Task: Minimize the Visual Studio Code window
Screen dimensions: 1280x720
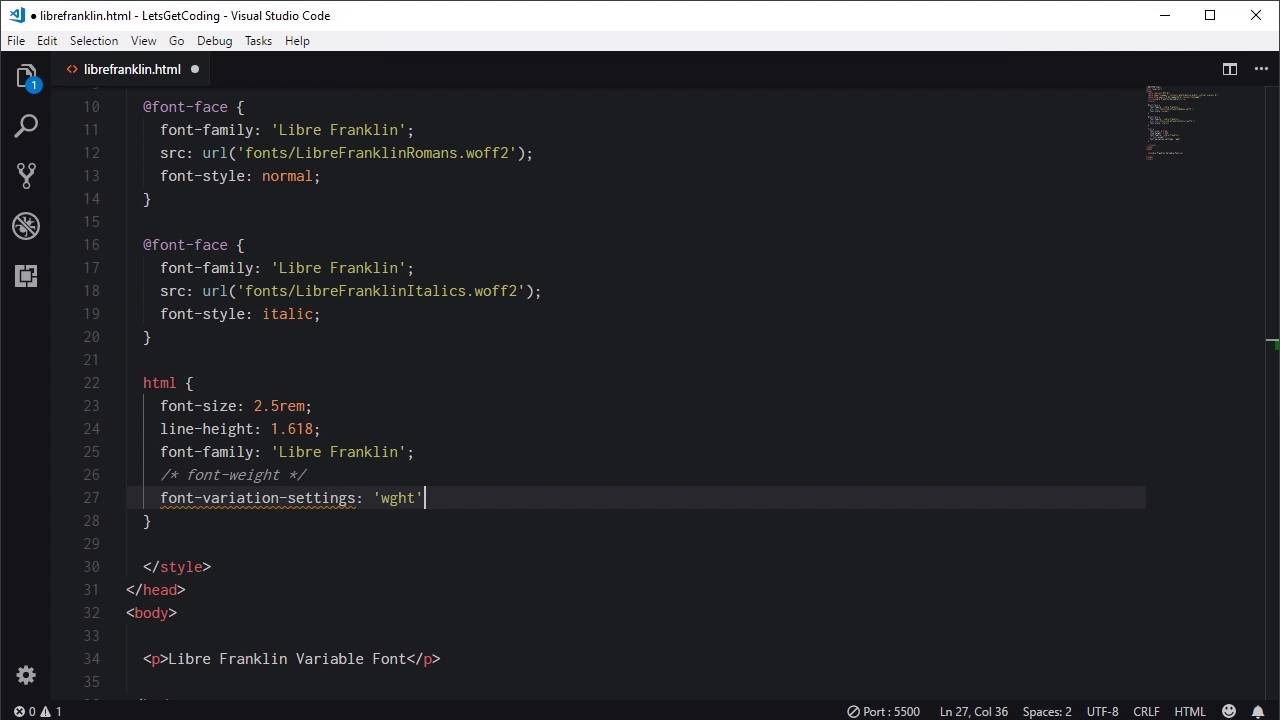Action: [x=1165, y=15]
